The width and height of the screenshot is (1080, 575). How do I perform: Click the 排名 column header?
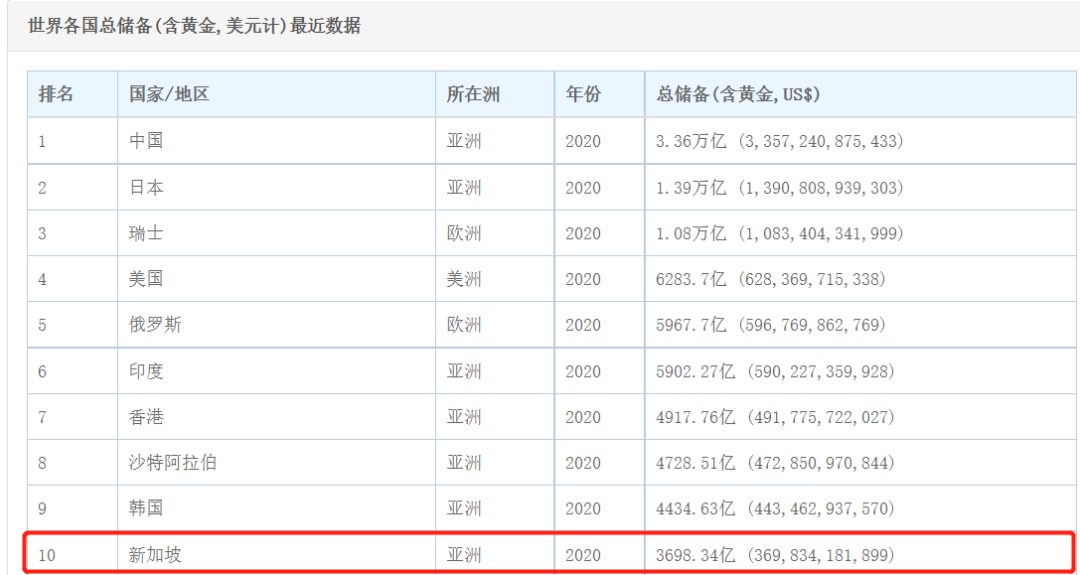click(72, 94)
